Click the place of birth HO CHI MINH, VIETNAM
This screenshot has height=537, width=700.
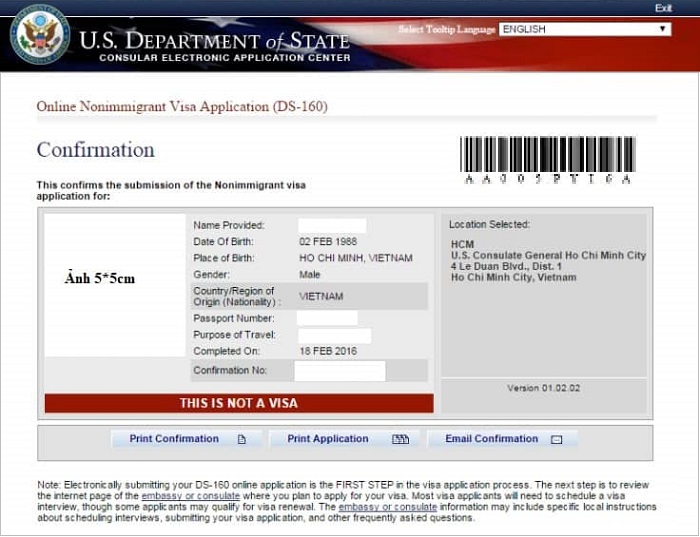click(356, 258)
